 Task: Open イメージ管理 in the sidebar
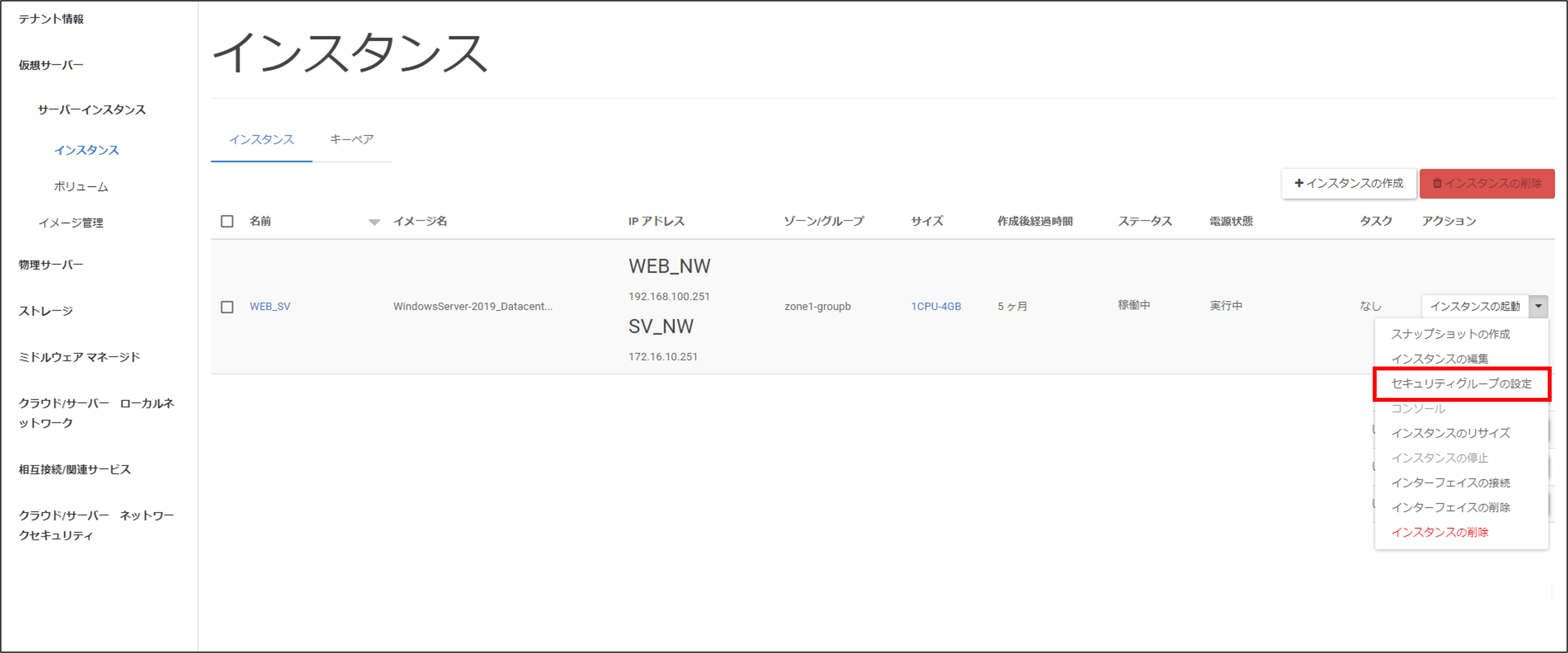(71, 223)
